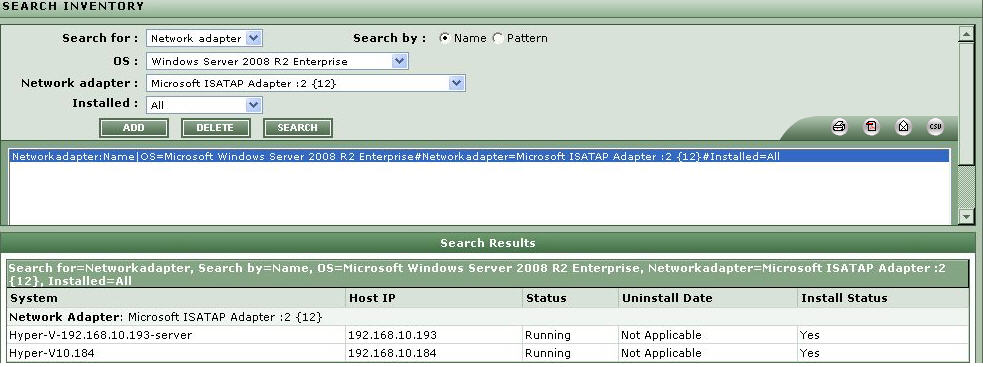Click Not Applicable for Hyper-V10.184
Image resolution: width=983 pixels, height=367 pixels.
[x=661, y=353]
